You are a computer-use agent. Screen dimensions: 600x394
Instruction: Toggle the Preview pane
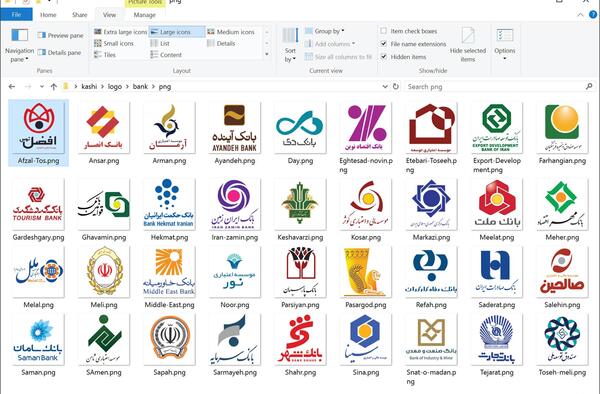[x=60, y=35]
